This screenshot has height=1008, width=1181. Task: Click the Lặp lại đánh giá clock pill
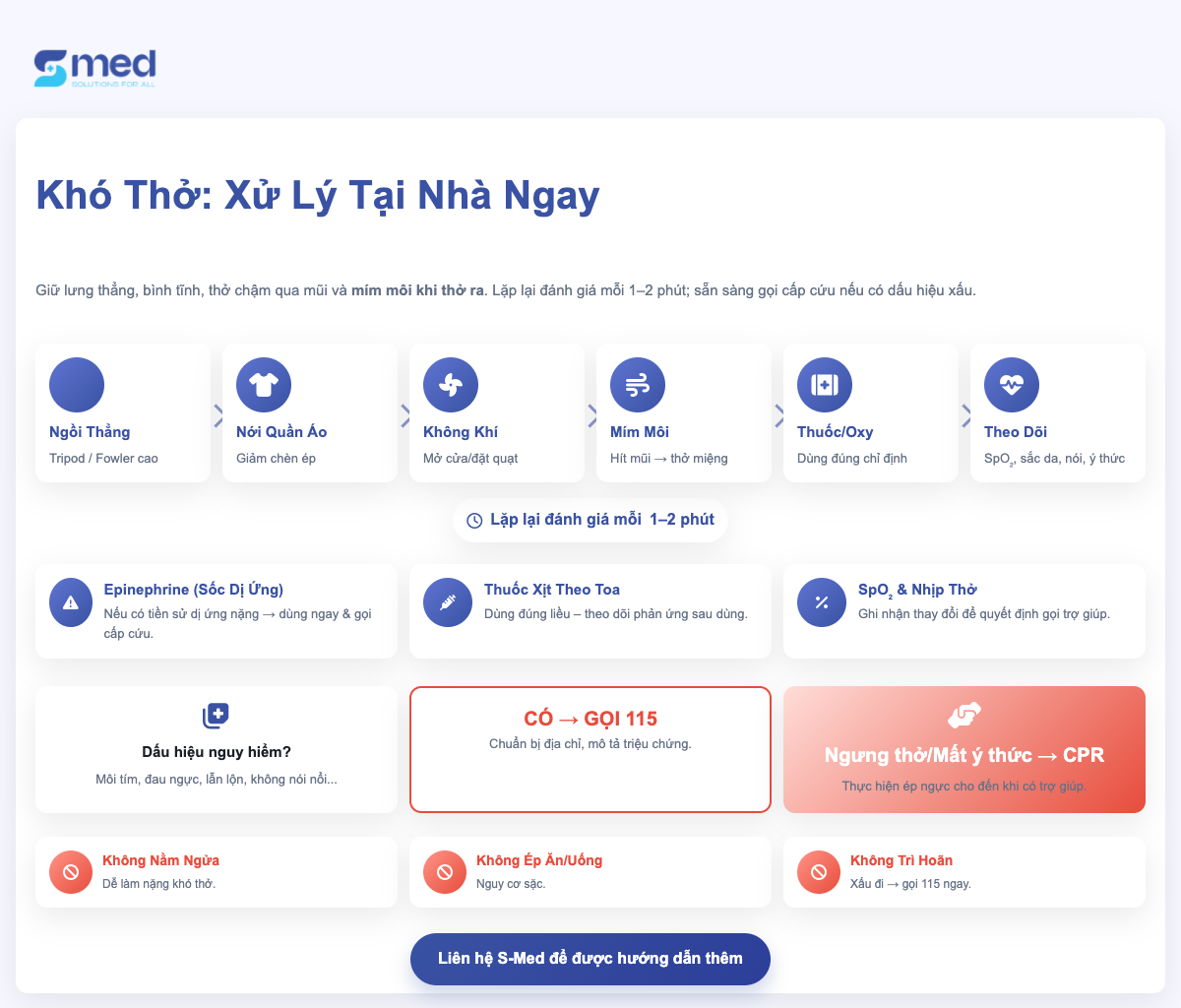pyautogui.click(x=590, y=520)
